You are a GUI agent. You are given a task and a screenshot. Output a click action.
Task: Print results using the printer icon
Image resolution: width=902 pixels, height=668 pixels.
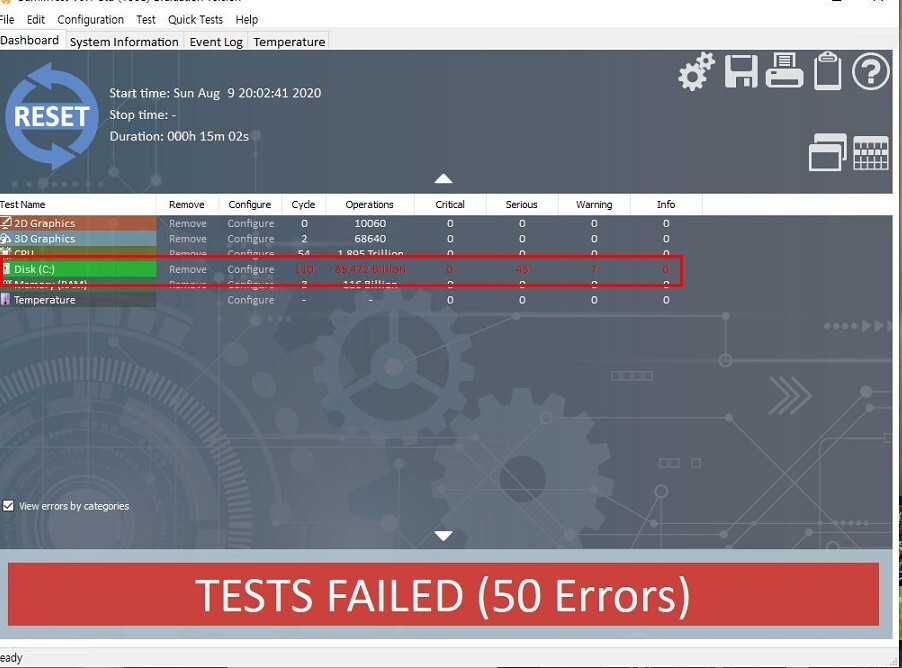point(785,70)
